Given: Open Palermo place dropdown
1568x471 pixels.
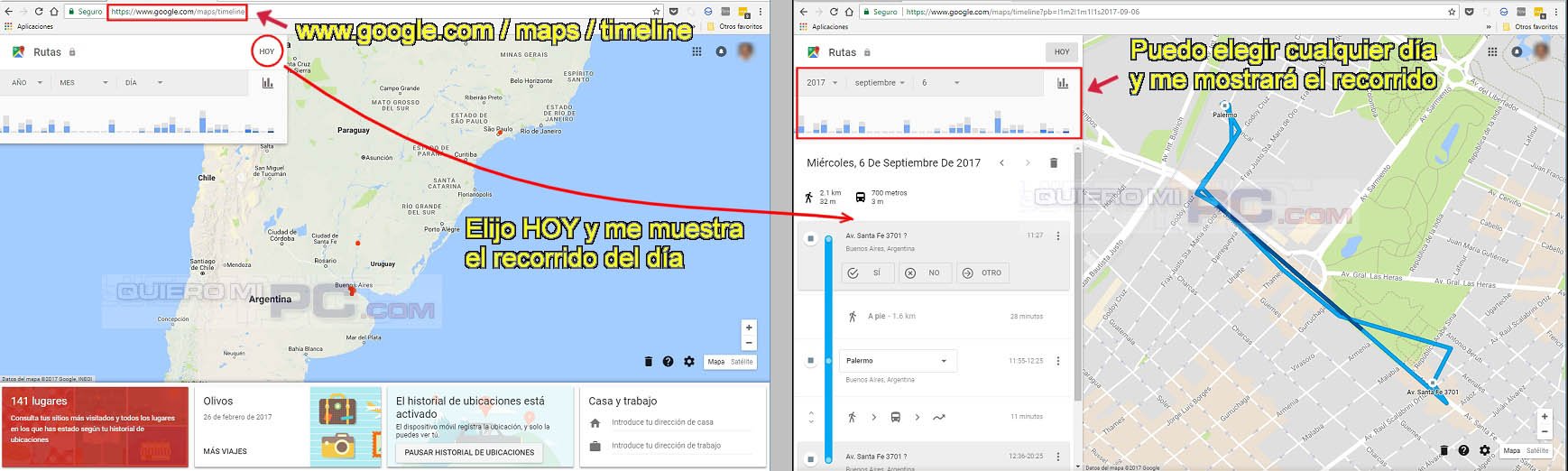Looking at the screenshot, I should (x=898, y=360).
